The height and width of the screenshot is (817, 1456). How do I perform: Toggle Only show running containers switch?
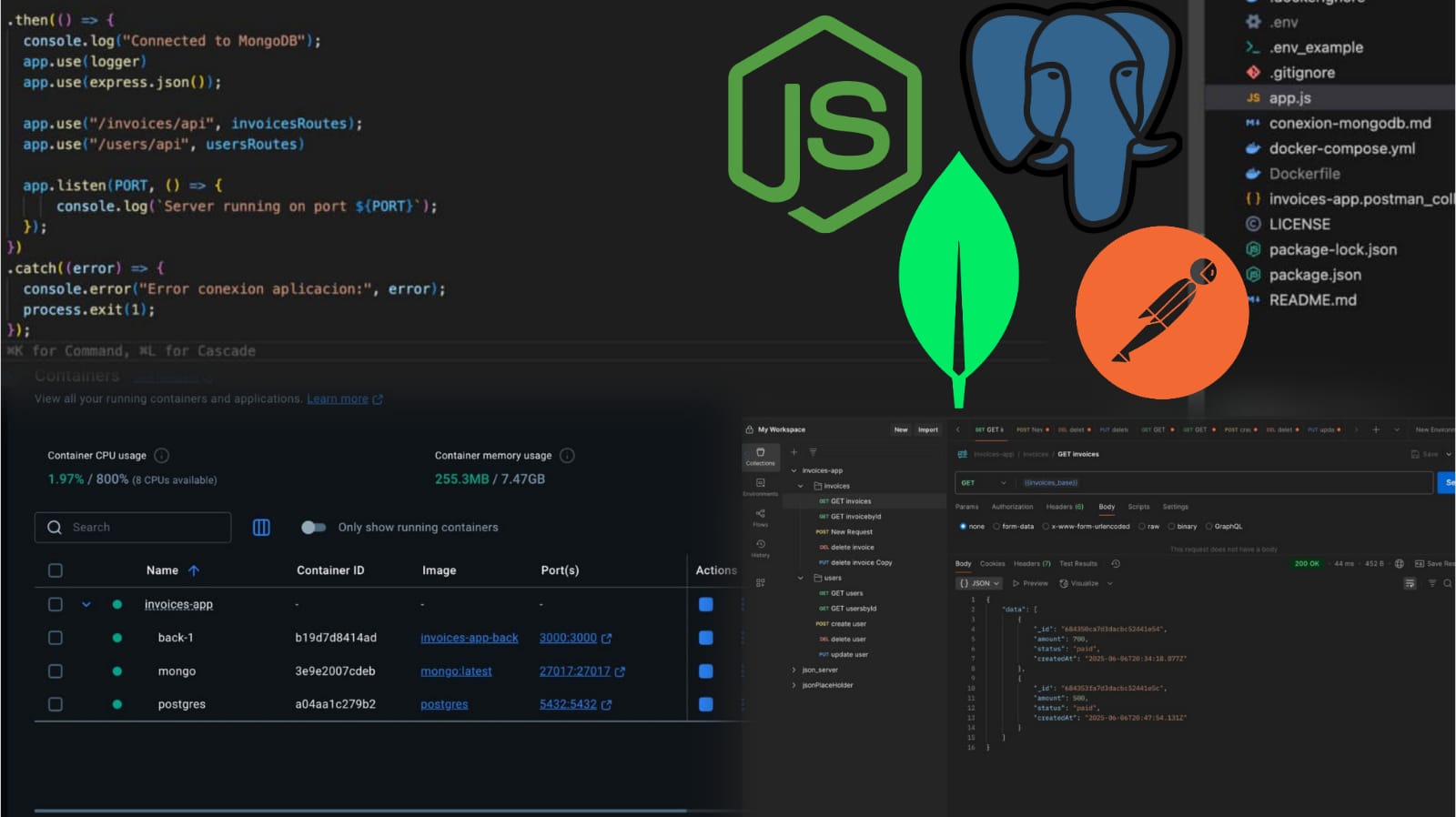pos(313,527)
